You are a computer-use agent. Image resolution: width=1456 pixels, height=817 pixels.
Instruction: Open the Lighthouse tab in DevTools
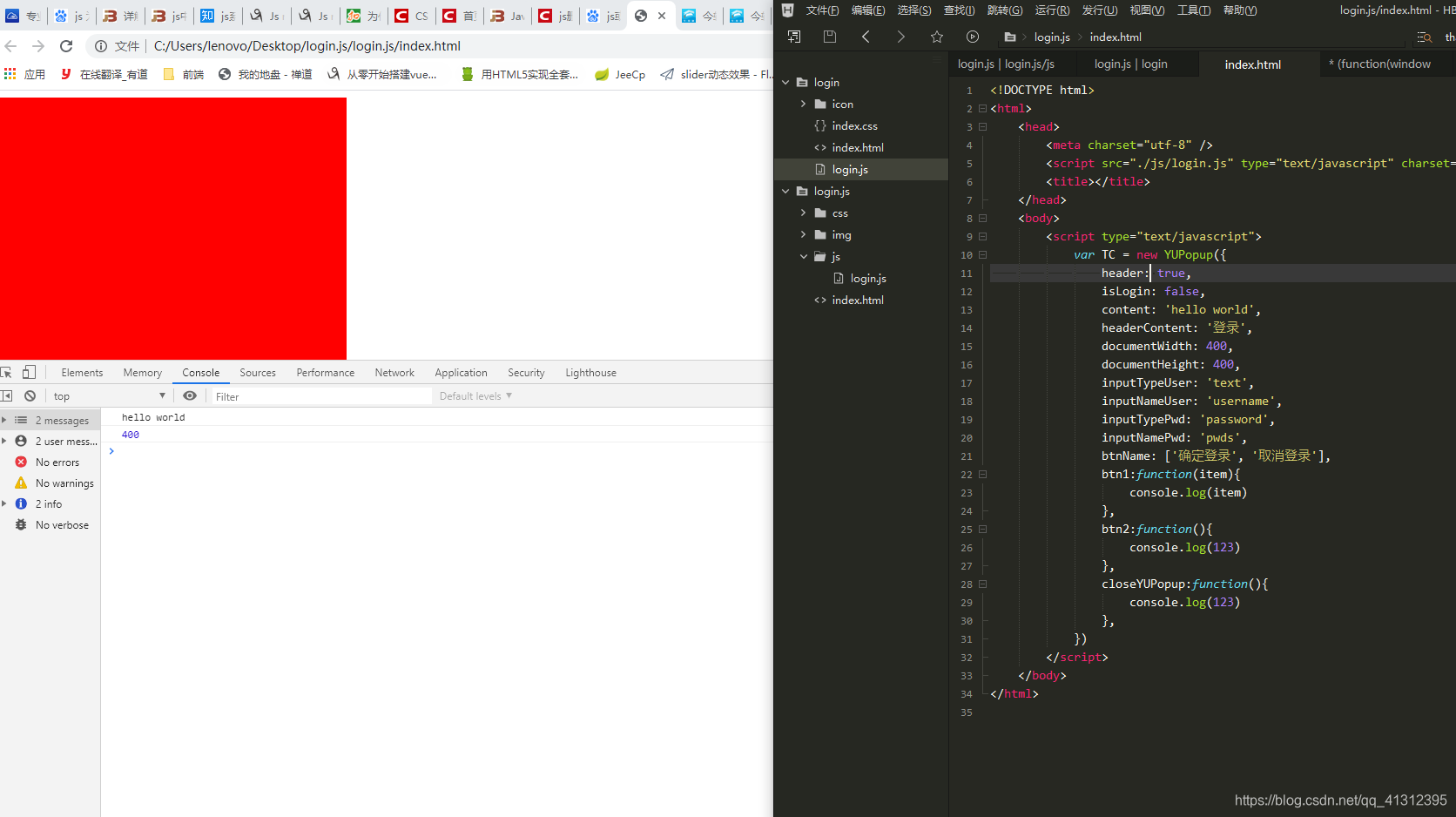click(x=590, y=373)
